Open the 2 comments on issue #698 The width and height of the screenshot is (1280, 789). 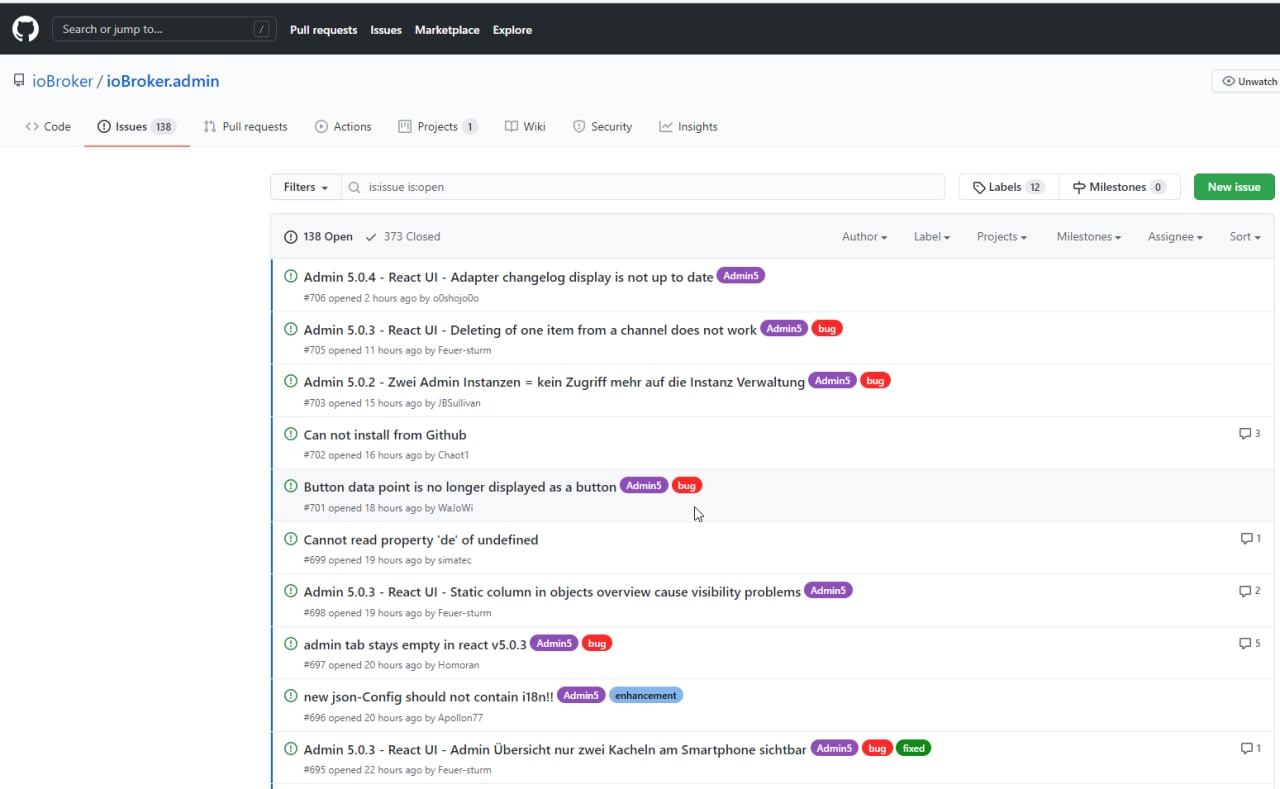(1249, 591)
